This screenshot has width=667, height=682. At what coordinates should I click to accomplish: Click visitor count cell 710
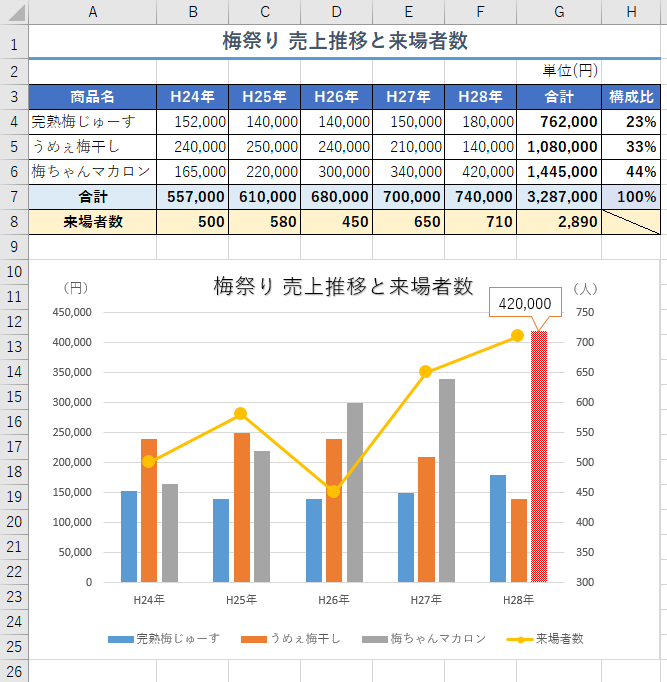[x=480, y=222]
